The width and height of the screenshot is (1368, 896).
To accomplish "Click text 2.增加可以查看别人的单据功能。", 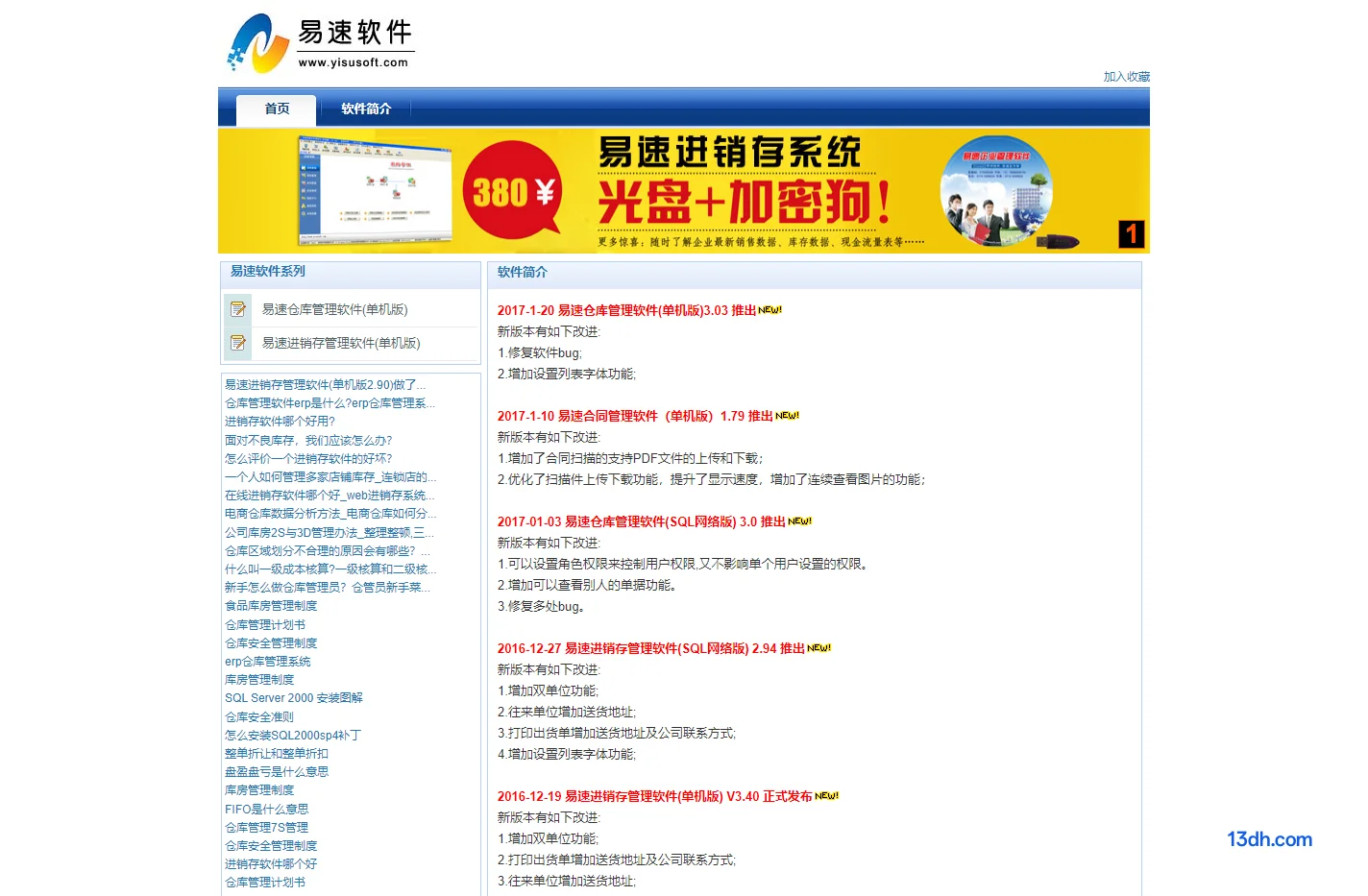I will 590,586.
